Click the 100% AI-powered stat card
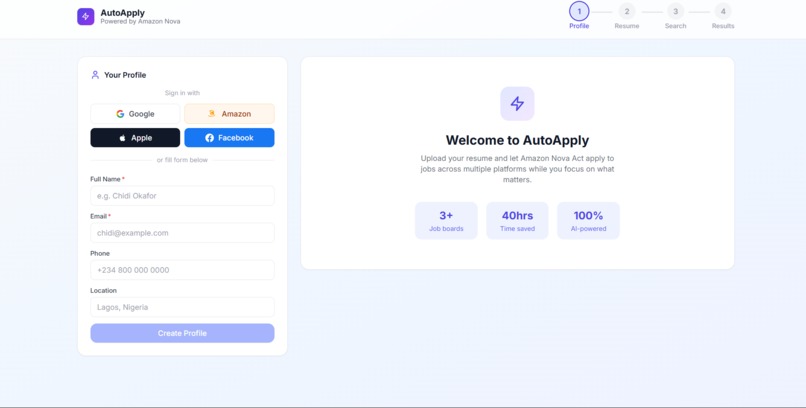 [x=588, y=220]
